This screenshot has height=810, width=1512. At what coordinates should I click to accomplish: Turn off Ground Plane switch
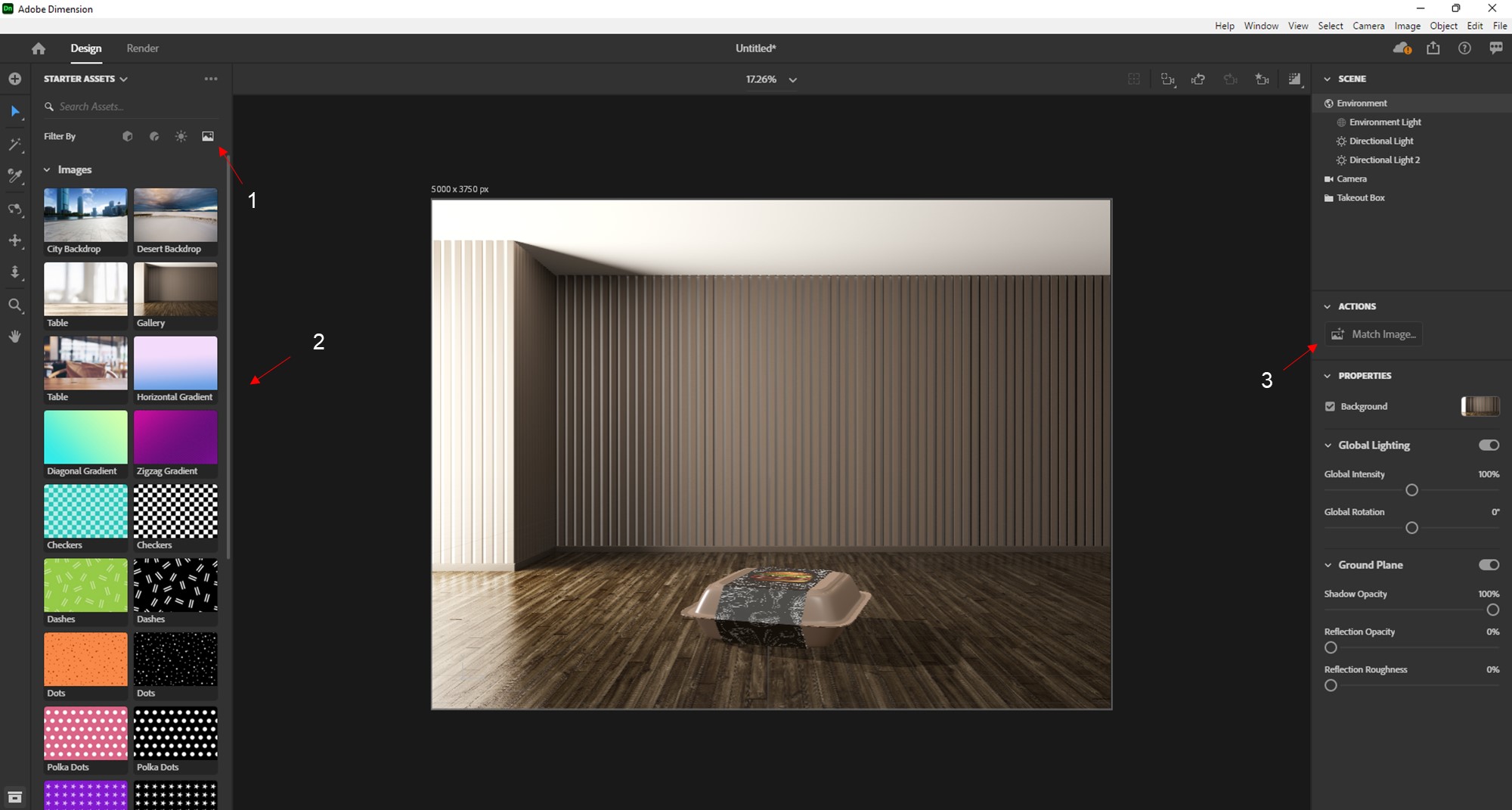(1489, 565)
